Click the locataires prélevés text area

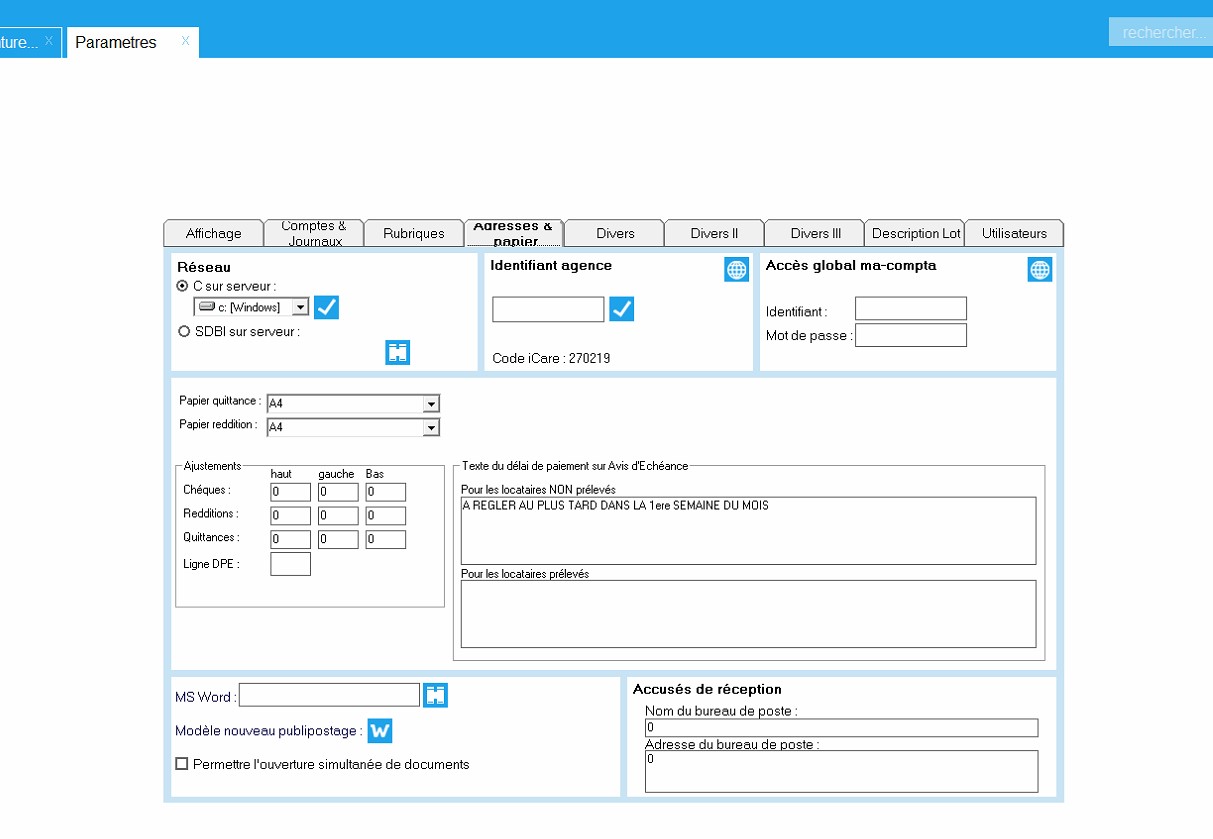point(748,614)
